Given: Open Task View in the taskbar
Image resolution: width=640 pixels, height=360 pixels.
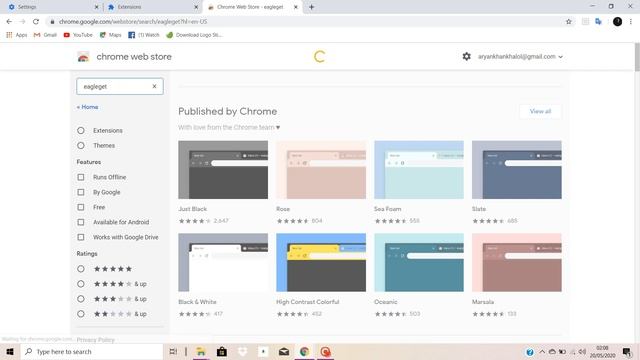Looking at the screenshot, I should 173,351.
